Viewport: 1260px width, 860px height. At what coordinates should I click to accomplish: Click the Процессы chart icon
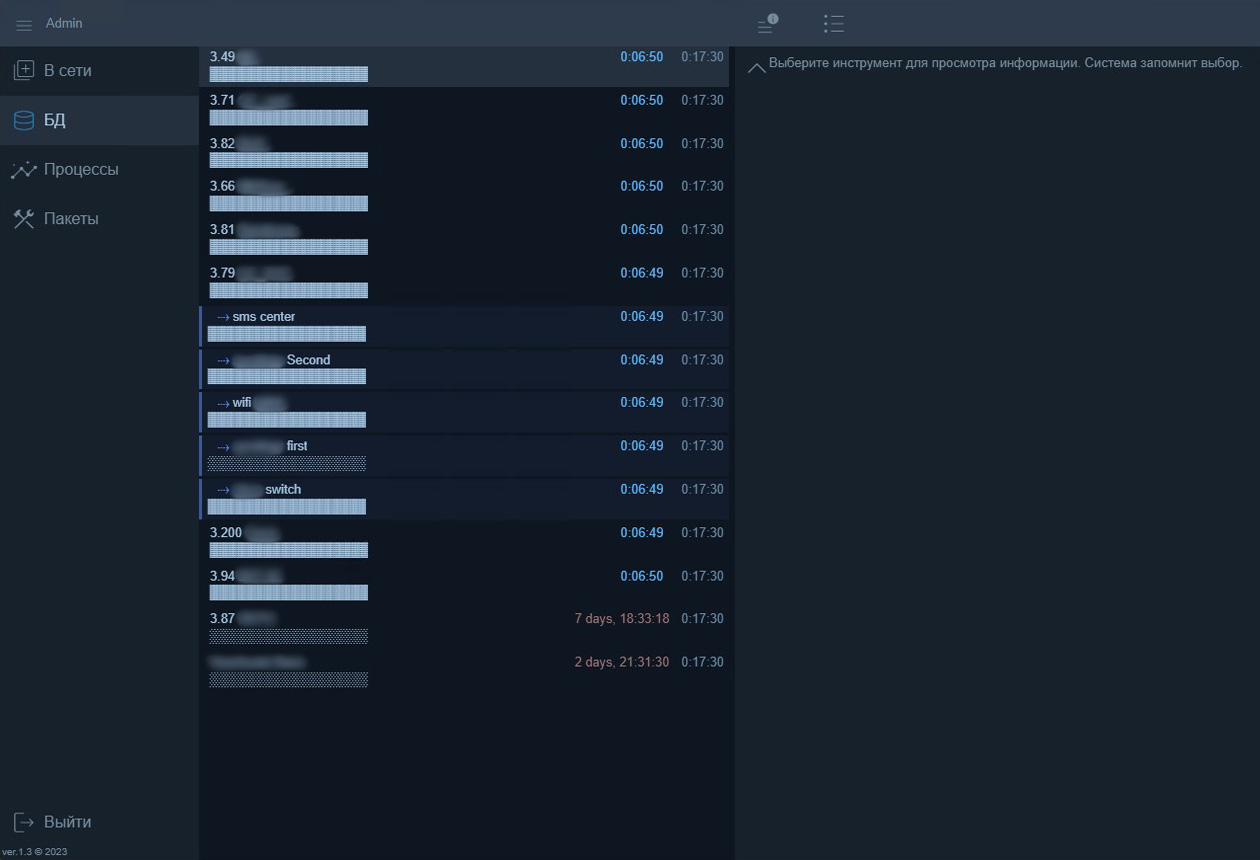coord(23,170)
